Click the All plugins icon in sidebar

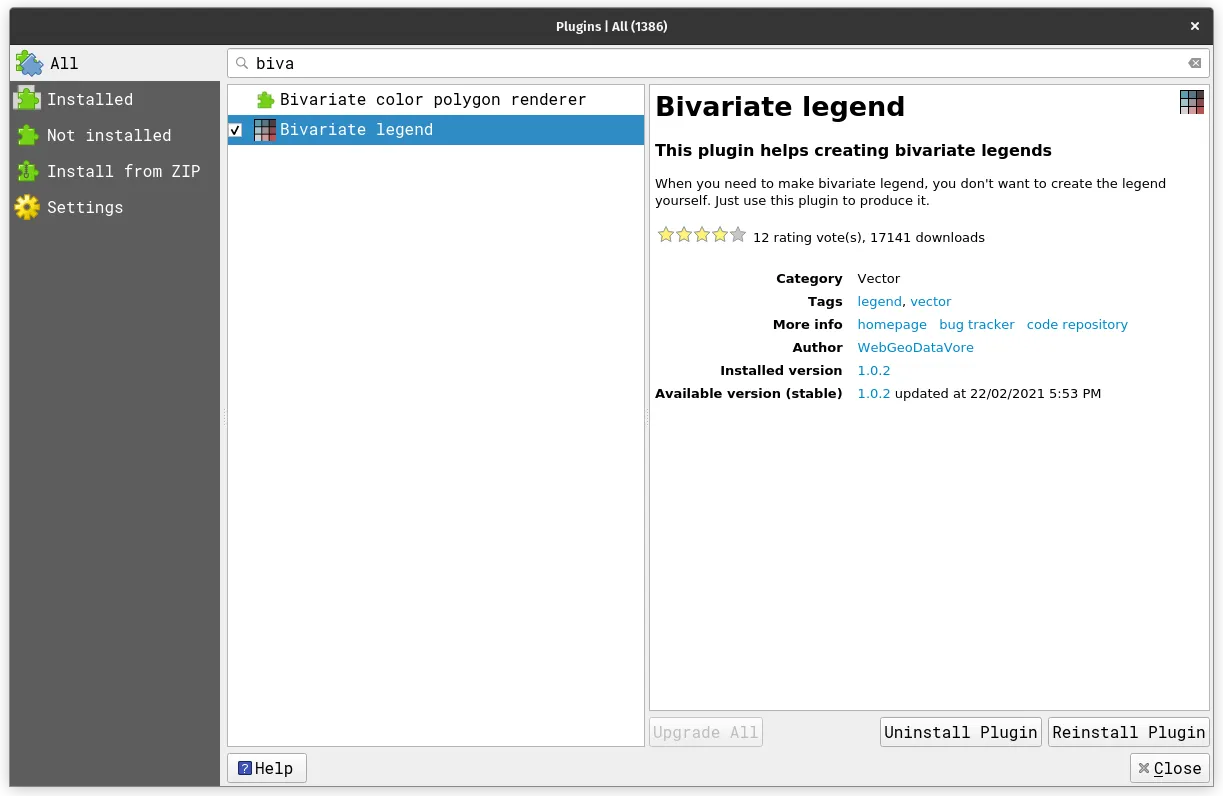point(28,63)
